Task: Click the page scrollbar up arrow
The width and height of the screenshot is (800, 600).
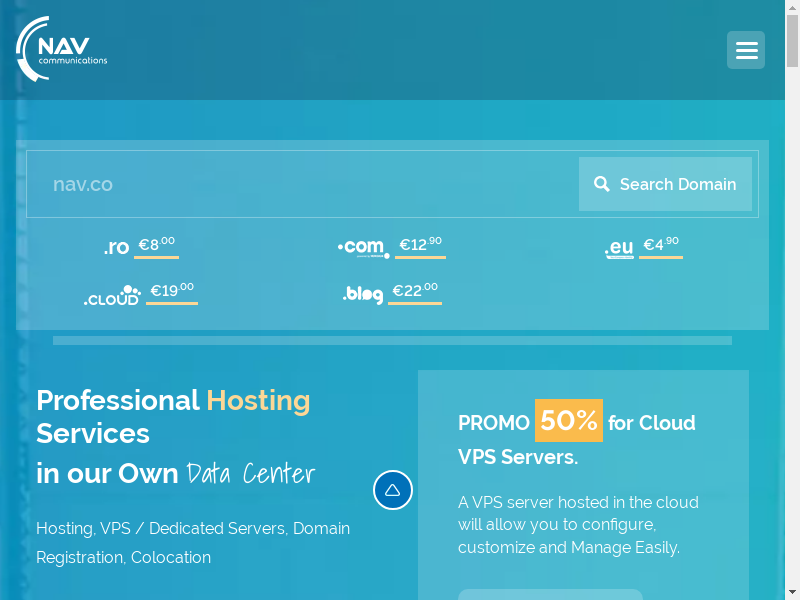Action: [x=792, y=8]
